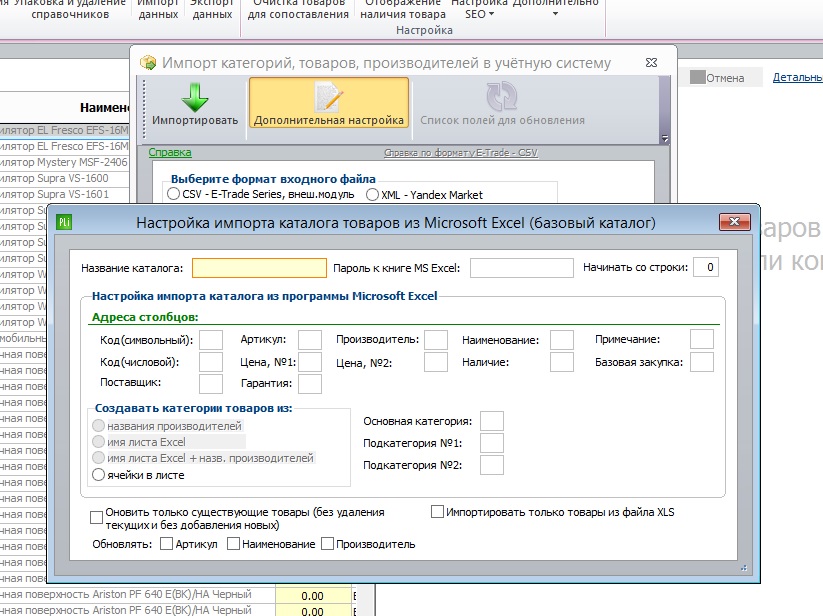The image size is (823, 616).
Task: Click the Производитель column address box
Action: tap(436, 339)
